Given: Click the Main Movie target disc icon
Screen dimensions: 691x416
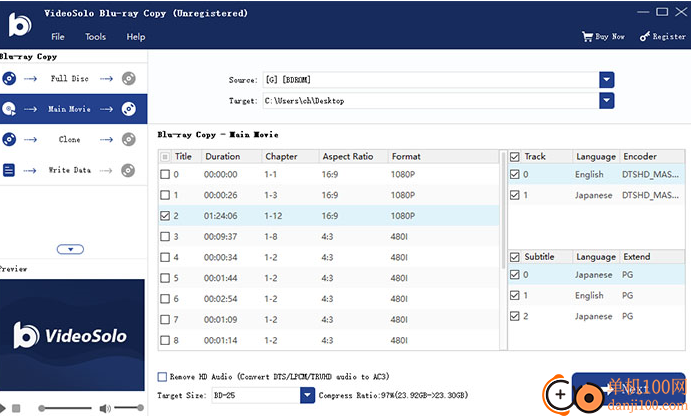Looking at the screenshot, I should [129, 109].
